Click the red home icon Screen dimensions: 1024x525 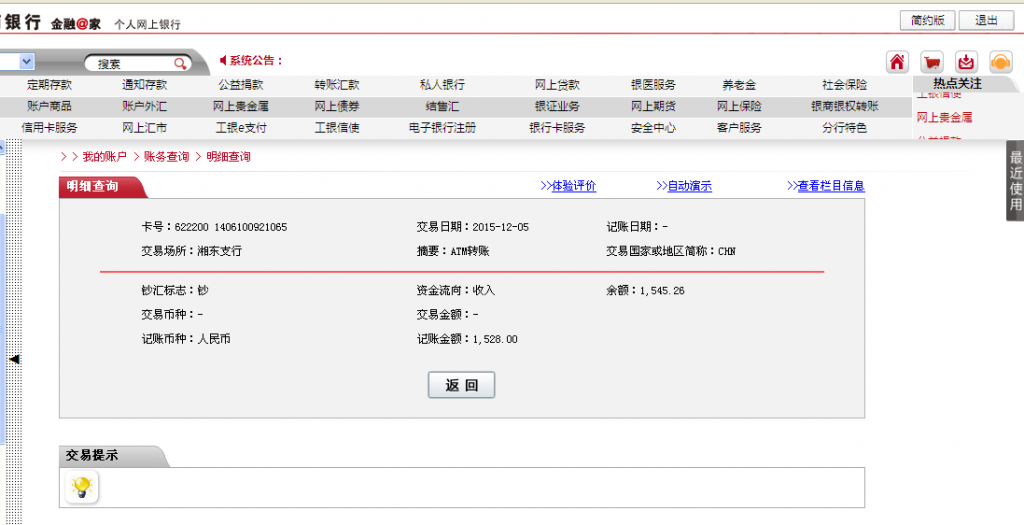[x=897, y=61]
